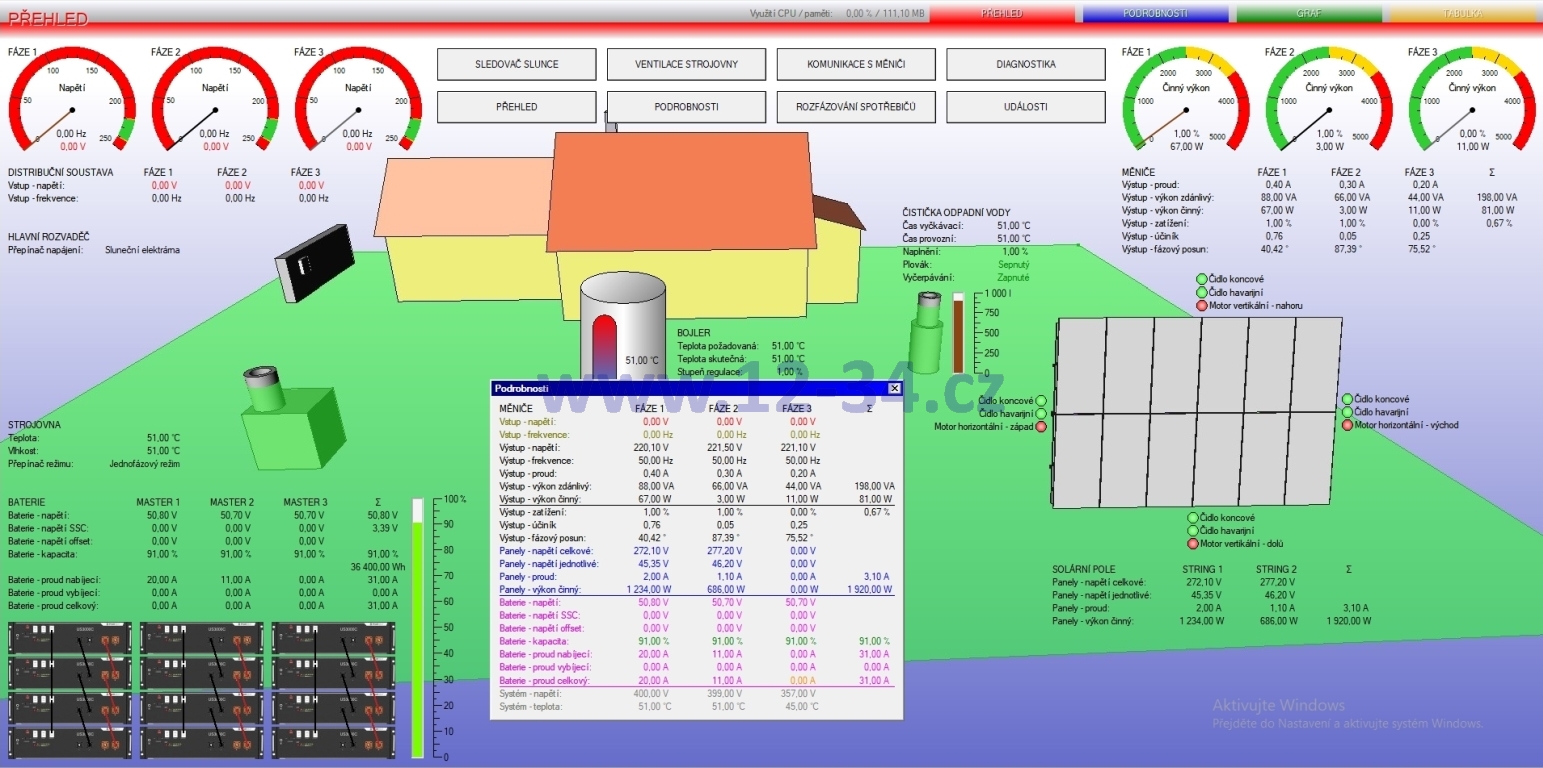1543x768 pixels.
Task: Click the Motor vertikální - dolů indicator
Action: click(x=1192, y=544)
